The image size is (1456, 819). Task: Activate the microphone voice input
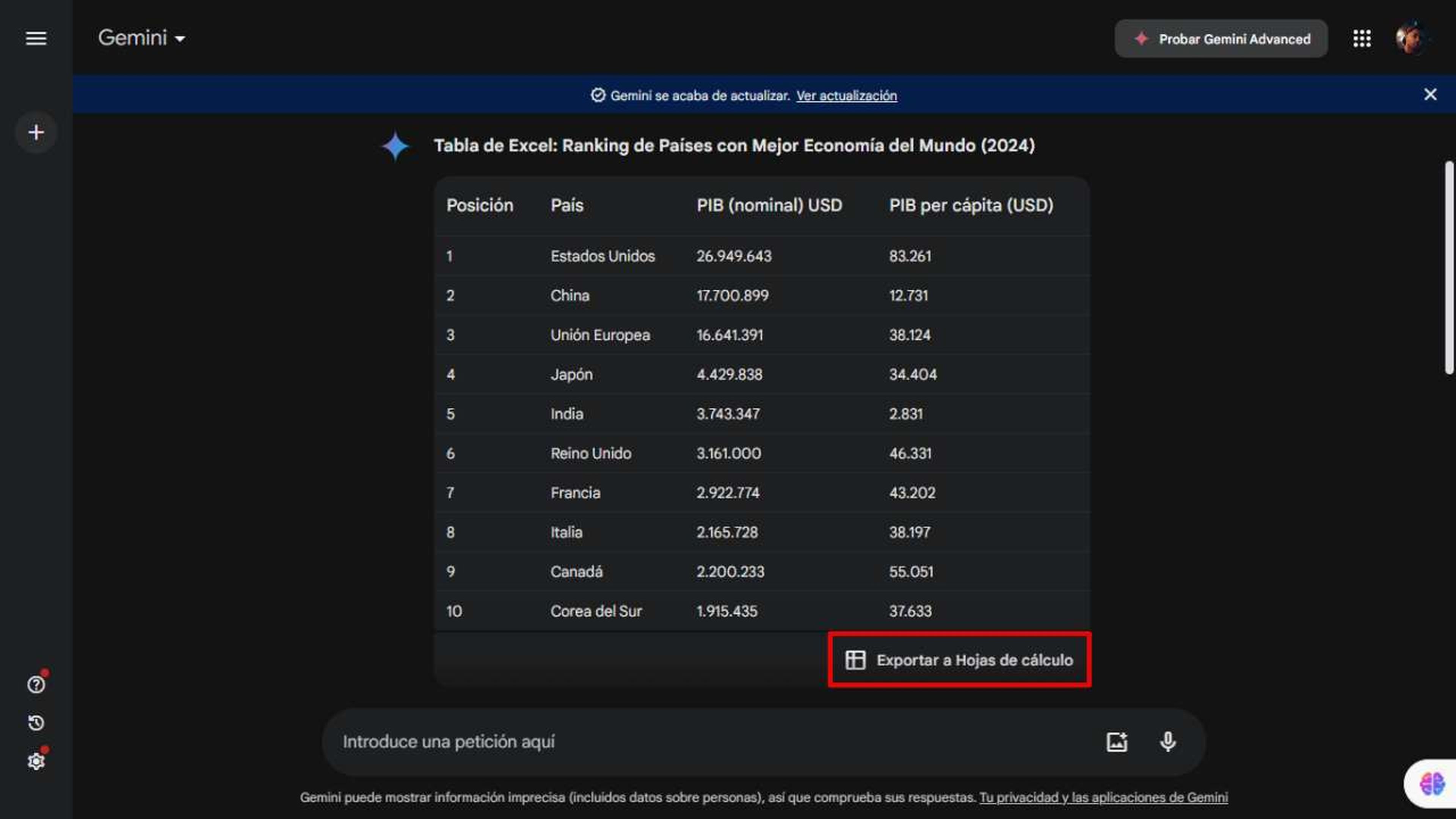(x=1168, y=742)
